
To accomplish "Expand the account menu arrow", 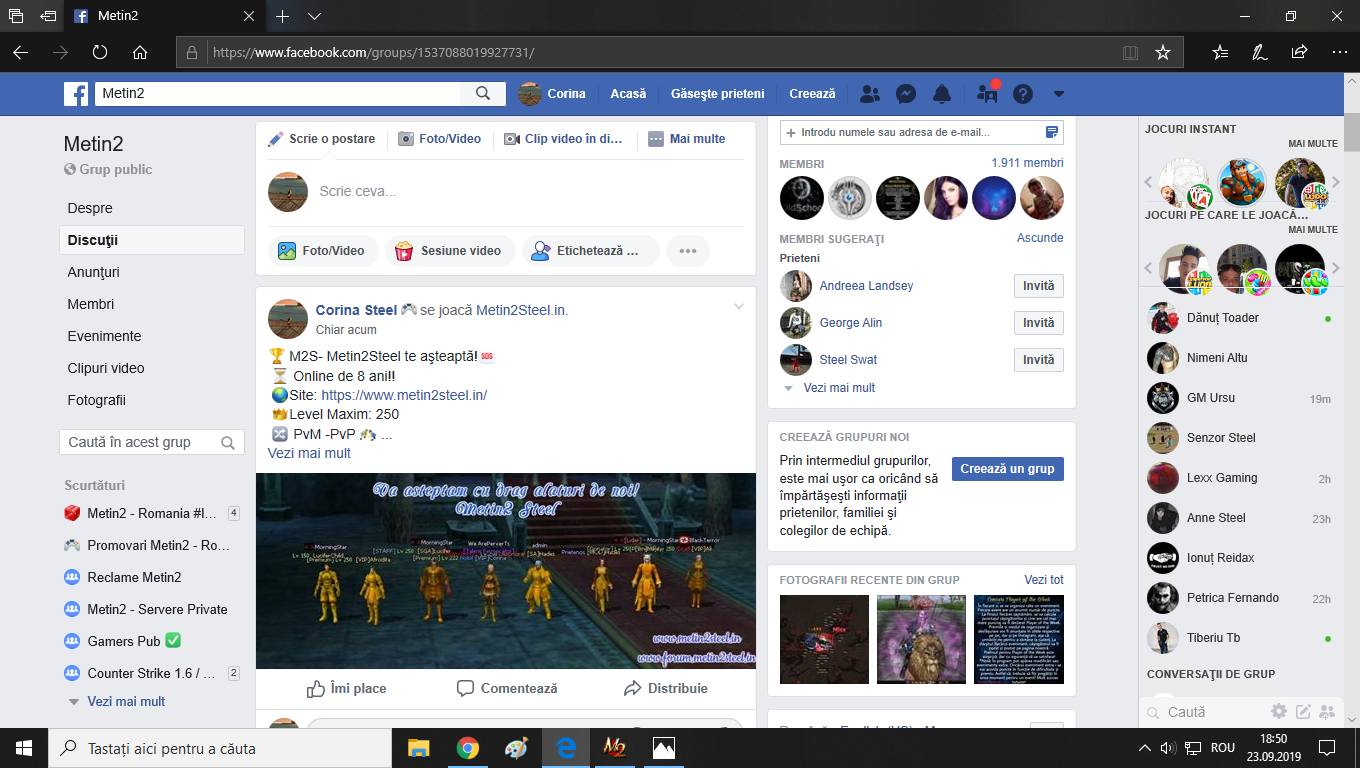I will 1059,94.
